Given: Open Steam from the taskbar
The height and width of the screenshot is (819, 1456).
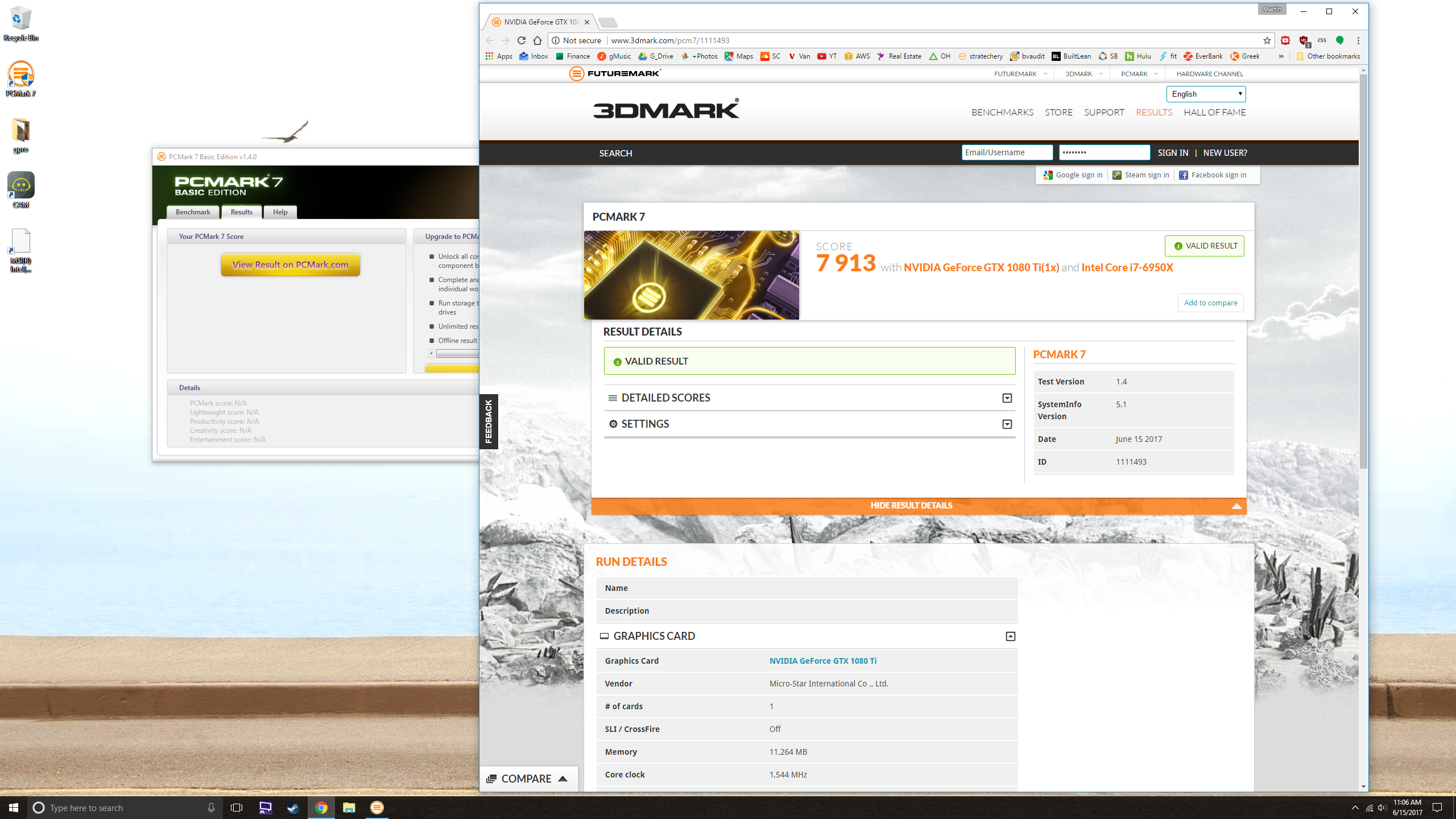Looking at the screenshot, I should pos(293,808).
